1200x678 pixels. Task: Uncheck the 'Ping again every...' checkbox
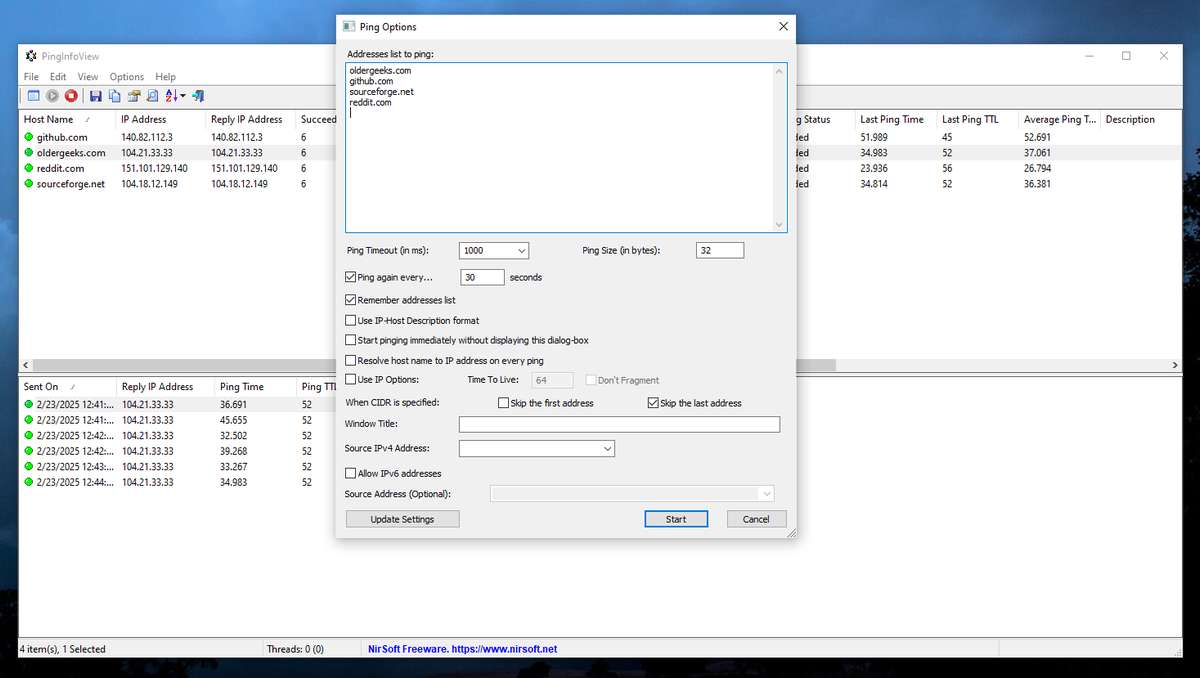tap(351, 277)
